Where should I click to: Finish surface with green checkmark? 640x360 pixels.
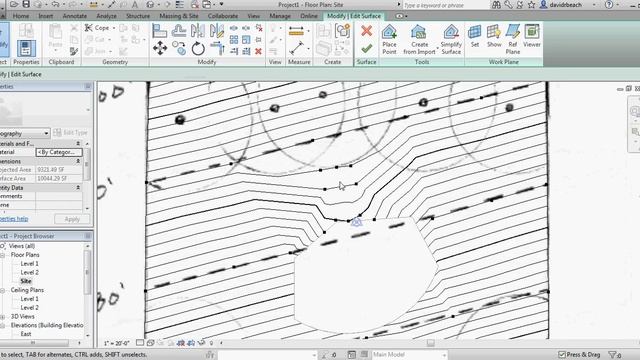click(367, 49)
